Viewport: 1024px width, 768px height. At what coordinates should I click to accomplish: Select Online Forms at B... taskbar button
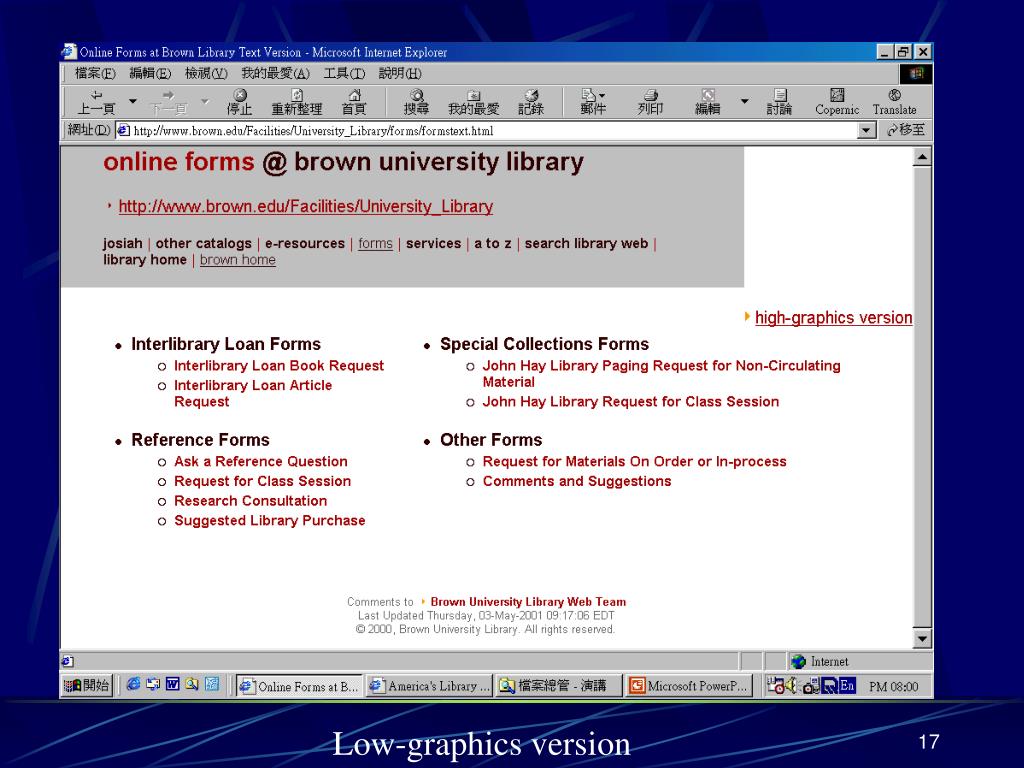click(x=299, y=686)
